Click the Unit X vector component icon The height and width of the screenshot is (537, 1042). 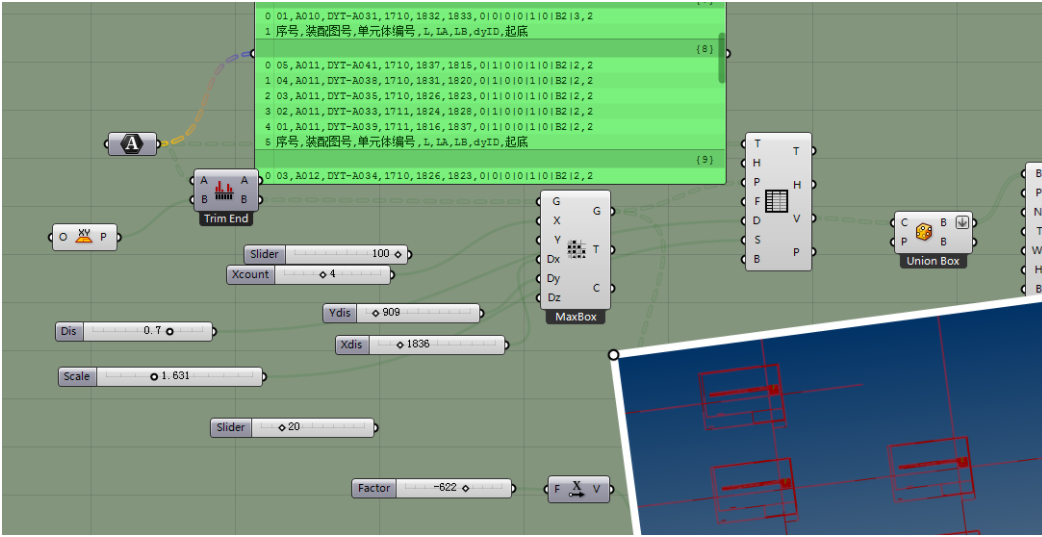[577, 489]
